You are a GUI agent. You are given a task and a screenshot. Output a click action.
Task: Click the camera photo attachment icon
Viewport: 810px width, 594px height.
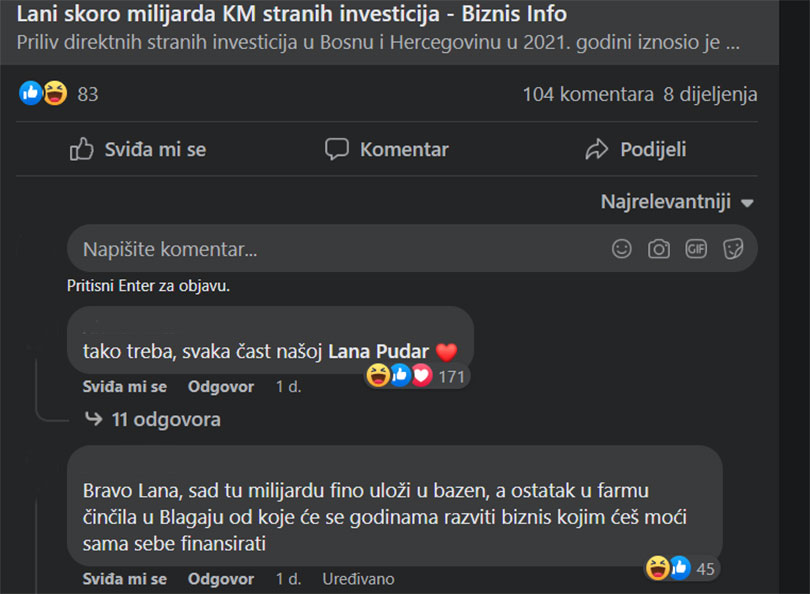(x=659, y=249)
